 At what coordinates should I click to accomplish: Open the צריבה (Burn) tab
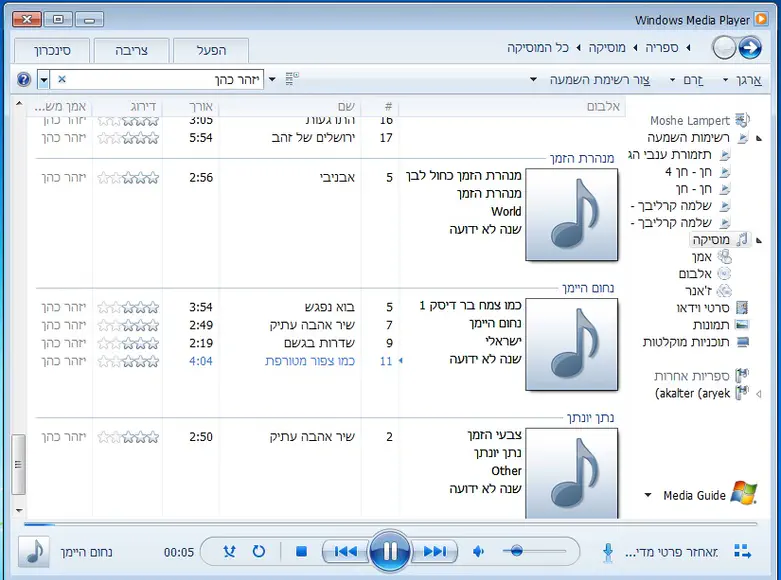click(x=131, y=50)
